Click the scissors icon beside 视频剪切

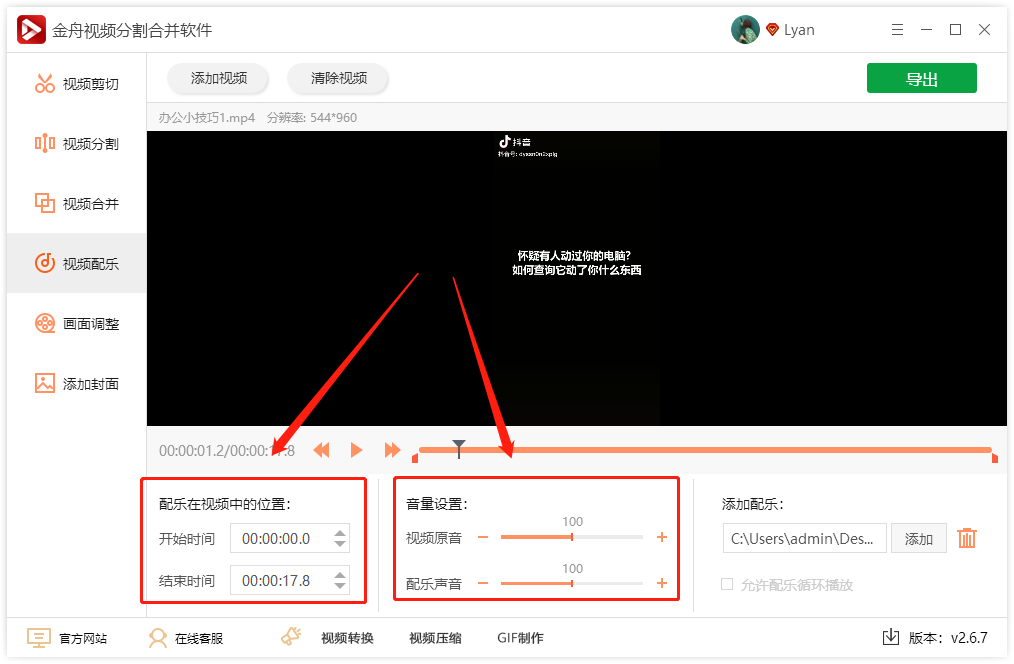45,83
